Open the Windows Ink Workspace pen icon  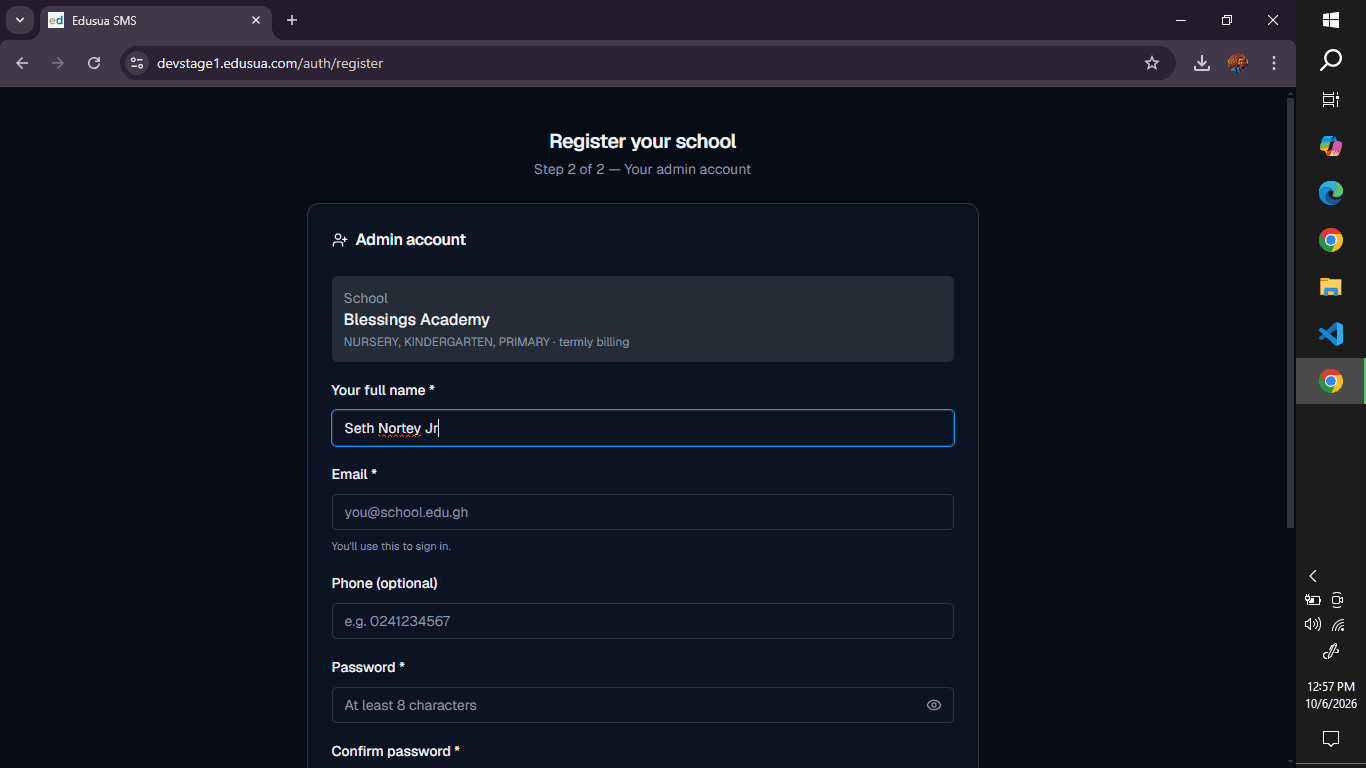[x=1331, y=652]
